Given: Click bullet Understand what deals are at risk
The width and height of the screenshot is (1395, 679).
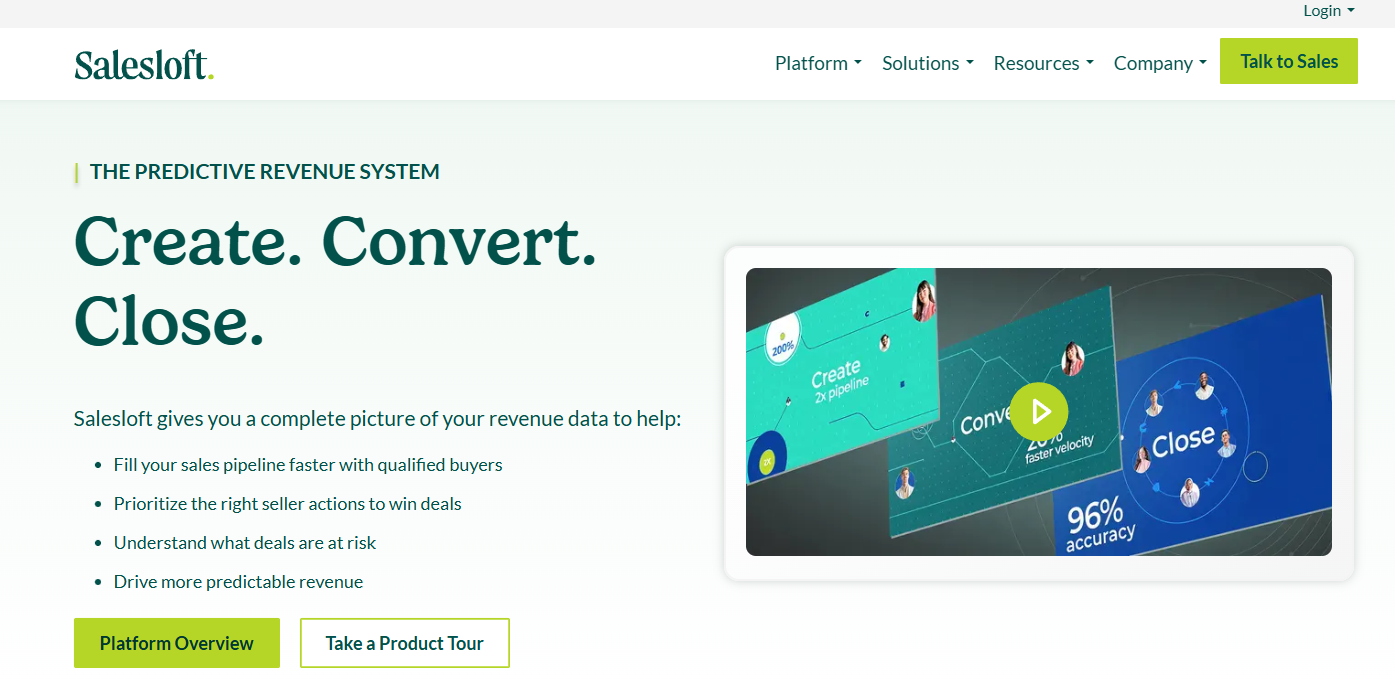Looking at the screenshot, I should pyautogui.click(x=245, y=543).
